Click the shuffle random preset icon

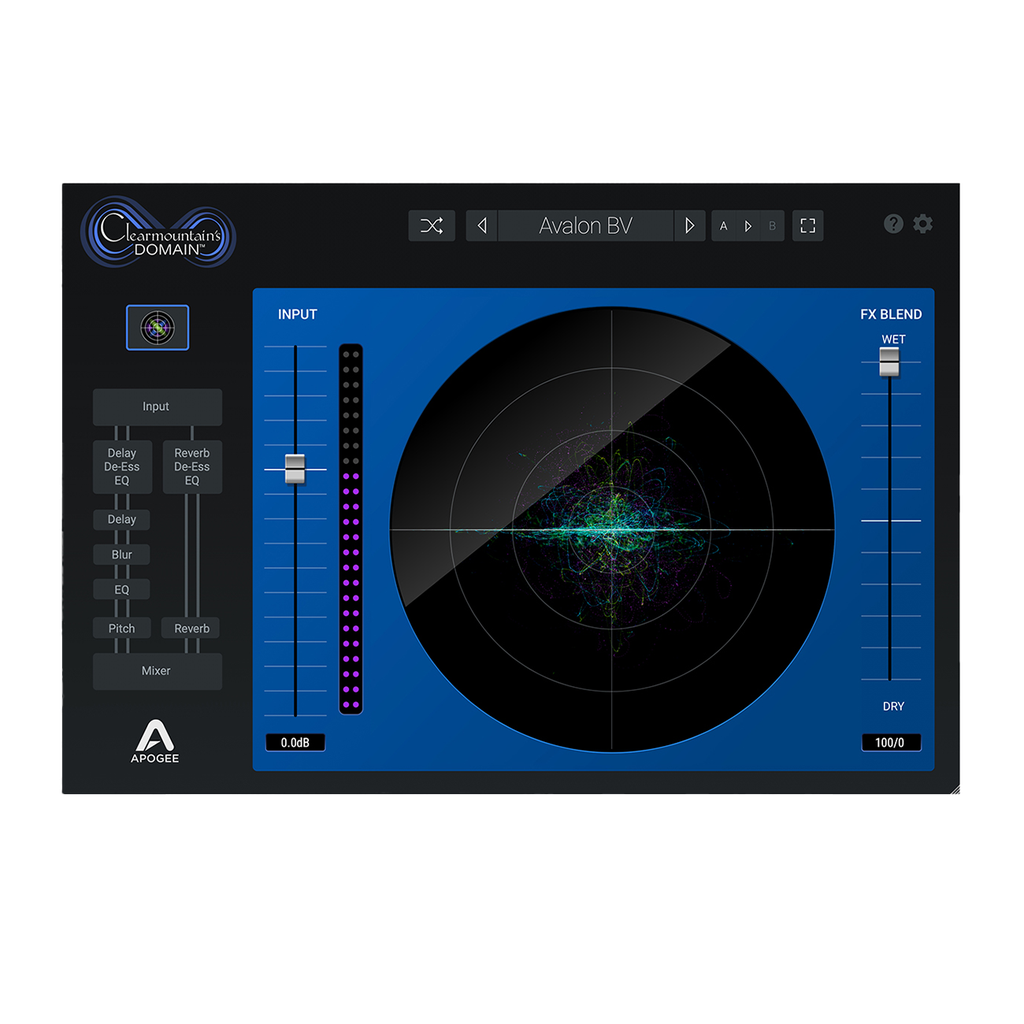[432, 226]
